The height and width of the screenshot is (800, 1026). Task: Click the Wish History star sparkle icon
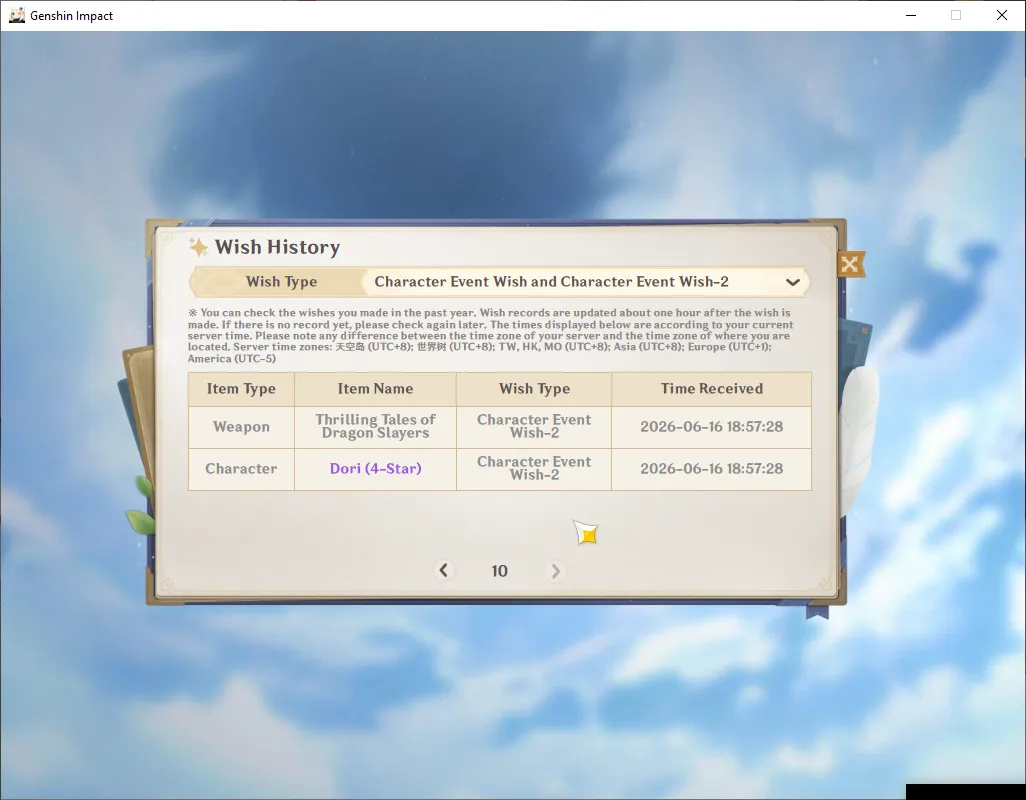pos(198,247)
